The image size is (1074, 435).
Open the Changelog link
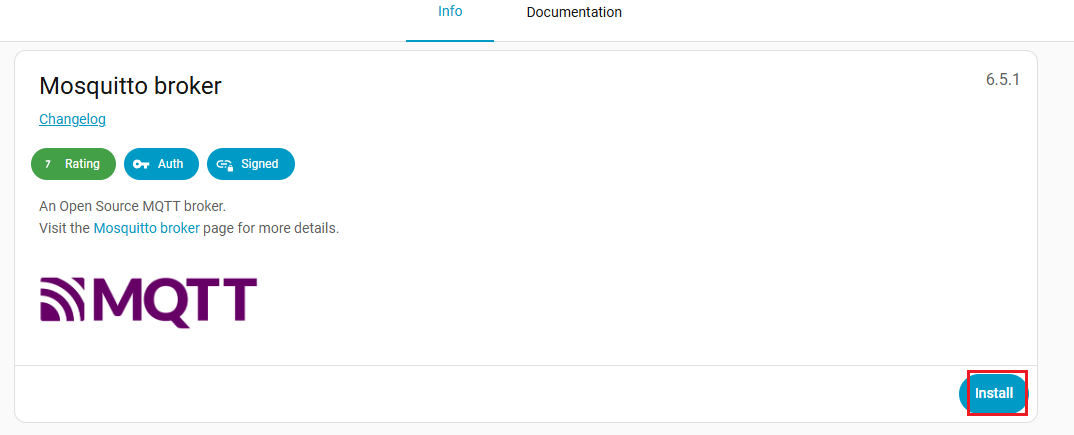click(x=73, y=119)
